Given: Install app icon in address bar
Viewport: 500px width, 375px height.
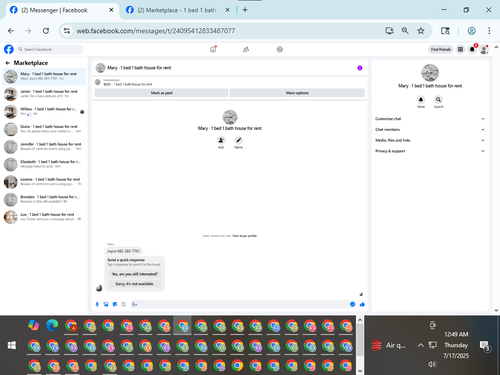Looking at the screenshot, I should point(389,31).
